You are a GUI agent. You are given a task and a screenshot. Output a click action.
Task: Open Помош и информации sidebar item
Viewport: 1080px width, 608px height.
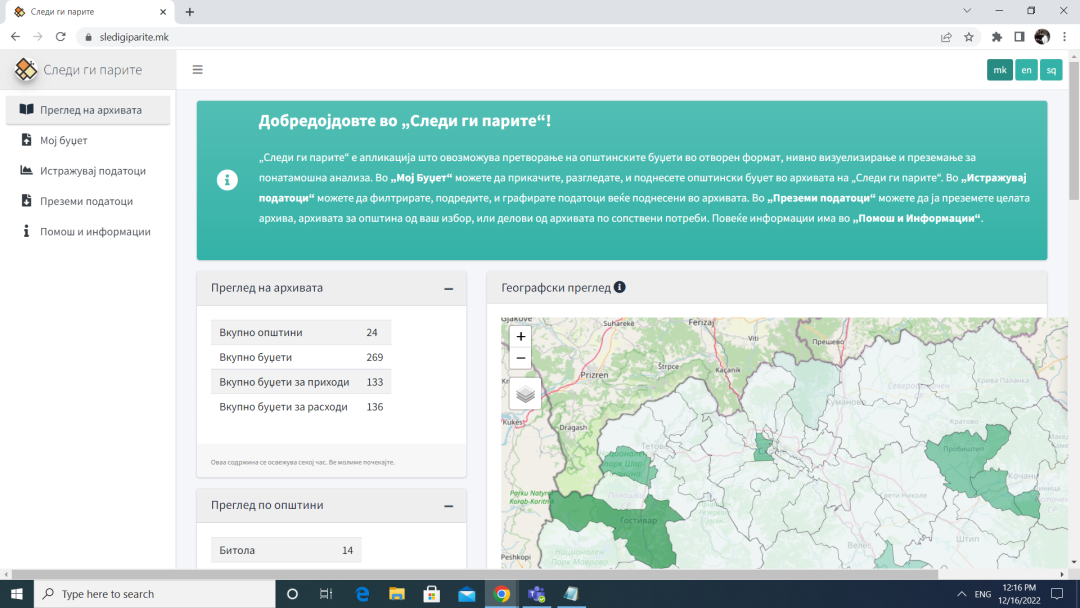tap(88, 231)
